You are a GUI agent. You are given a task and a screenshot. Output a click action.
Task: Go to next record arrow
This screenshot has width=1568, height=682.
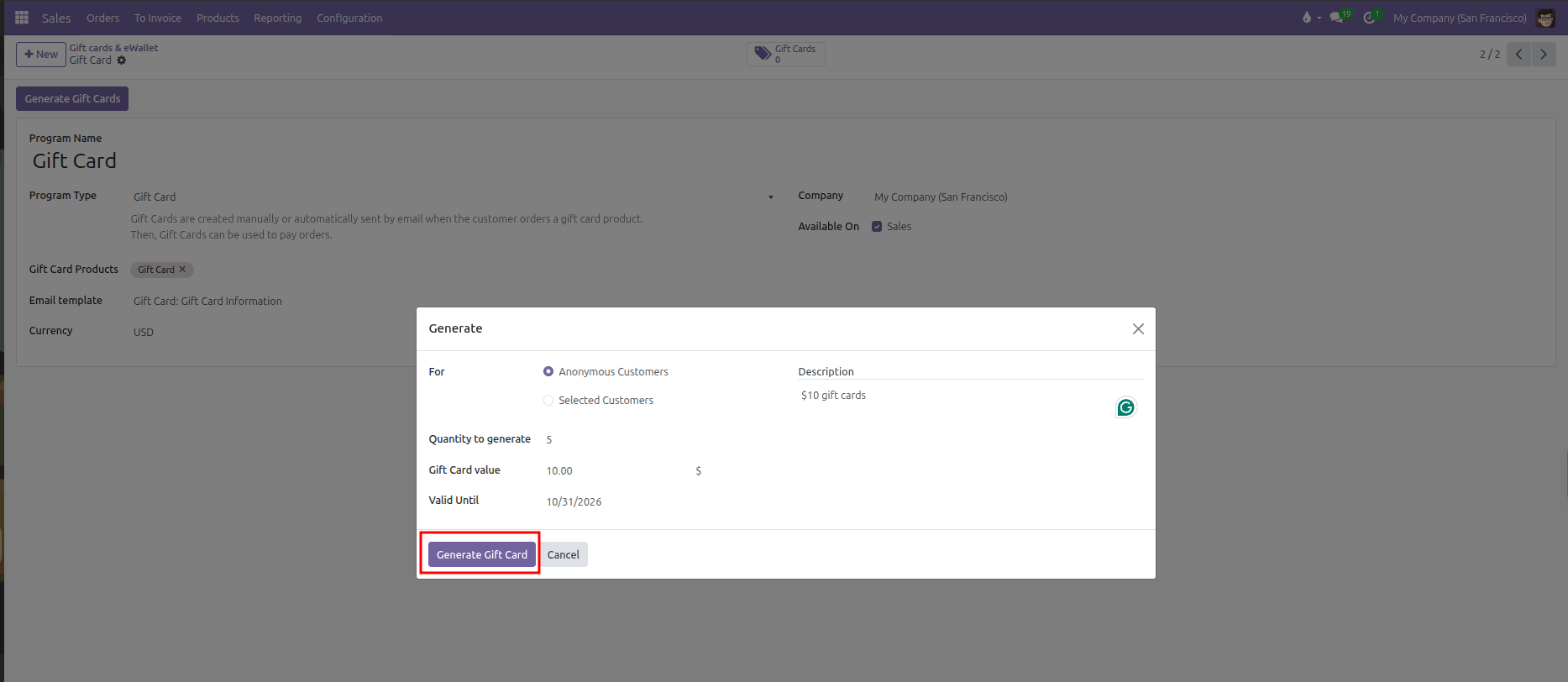pos(1544,55)
